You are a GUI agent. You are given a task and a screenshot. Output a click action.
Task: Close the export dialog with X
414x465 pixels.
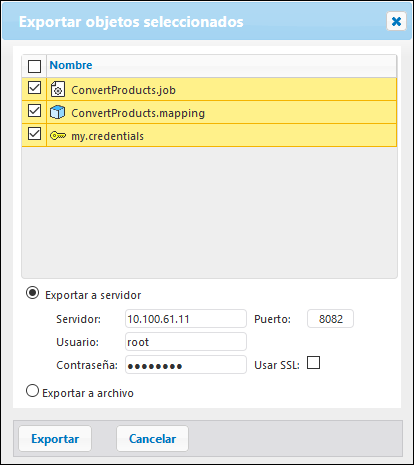pos(396,21)
